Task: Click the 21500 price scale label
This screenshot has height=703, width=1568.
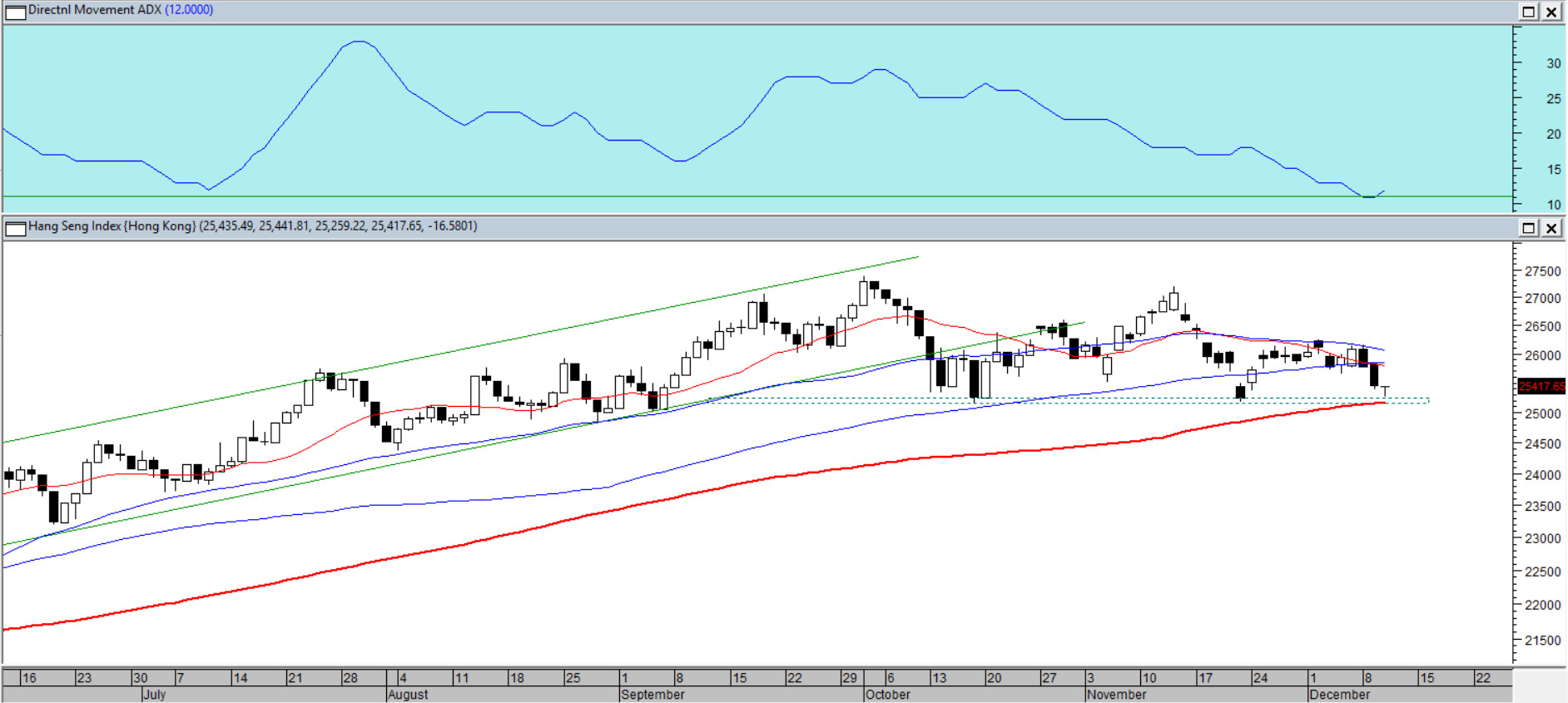Action: point(1542,641)
